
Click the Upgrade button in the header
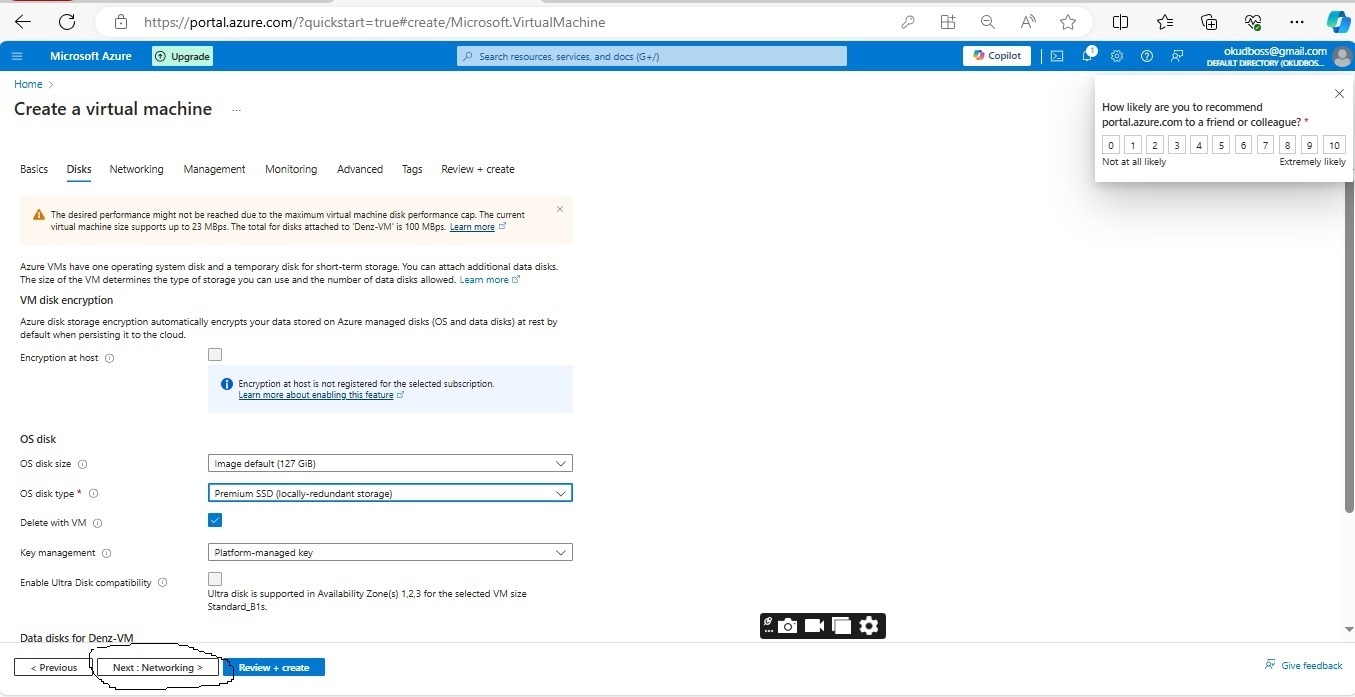[183, 56]
